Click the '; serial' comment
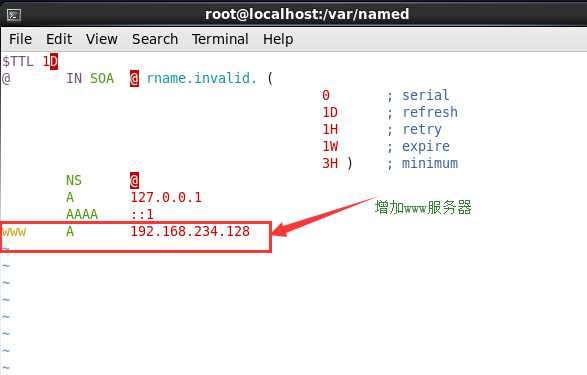587x375 pixels. (418, 95)
